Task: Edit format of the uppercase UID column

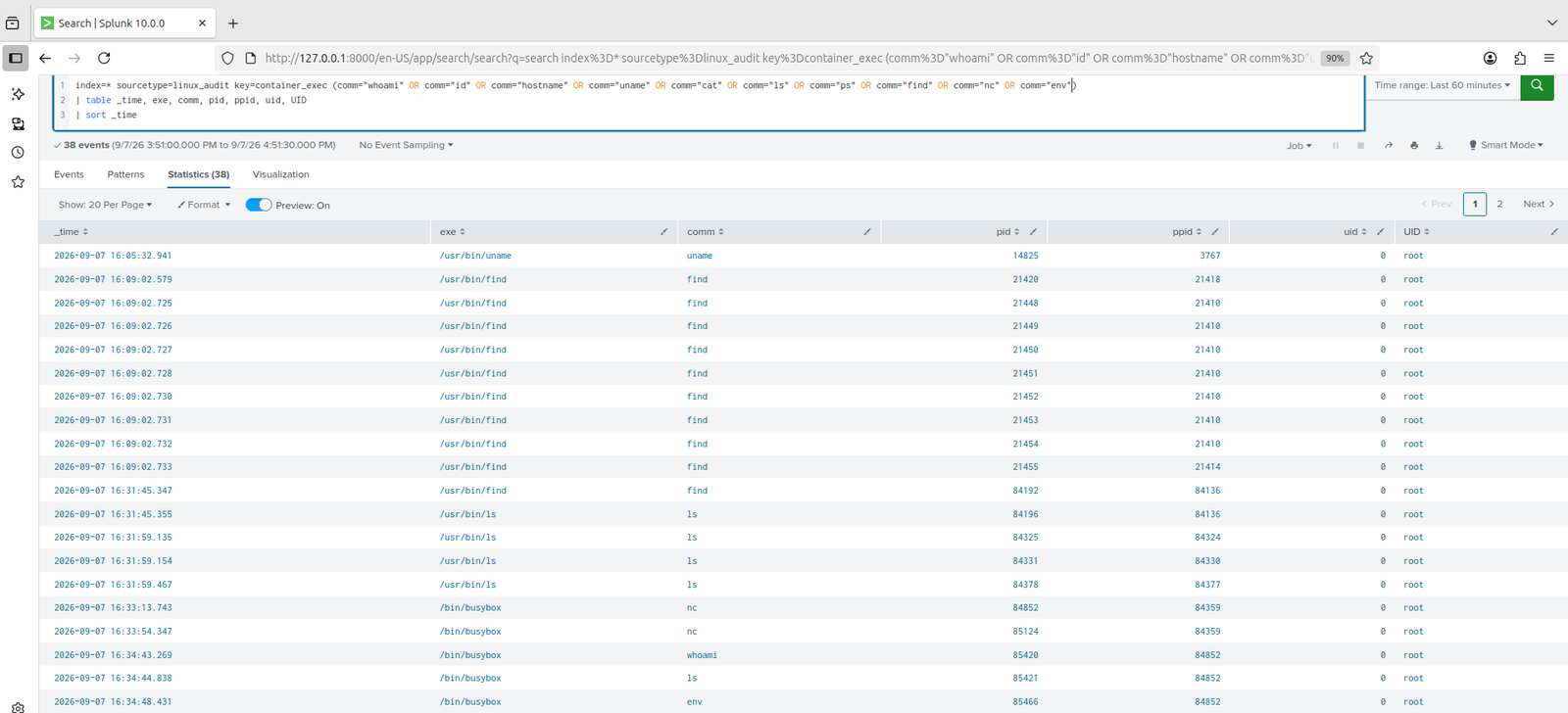Action: point(1554,232)
